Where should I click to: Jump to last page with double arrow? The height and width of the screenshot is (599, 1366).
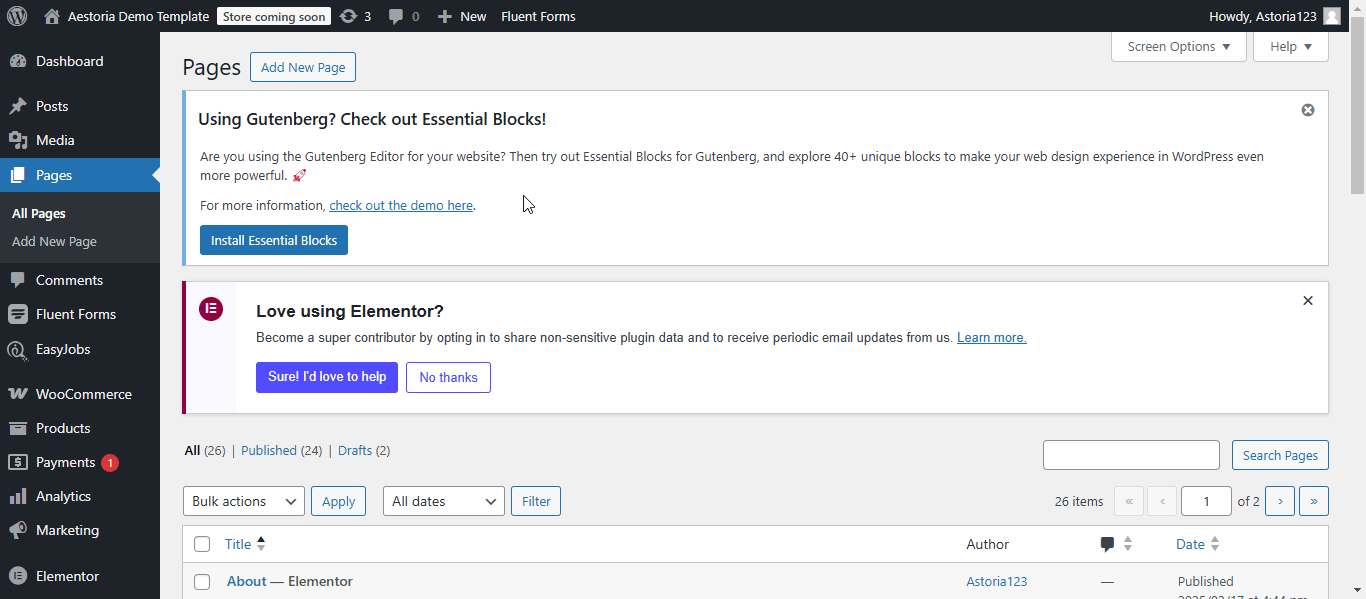pyautogui.click(x=1314, y=501)
